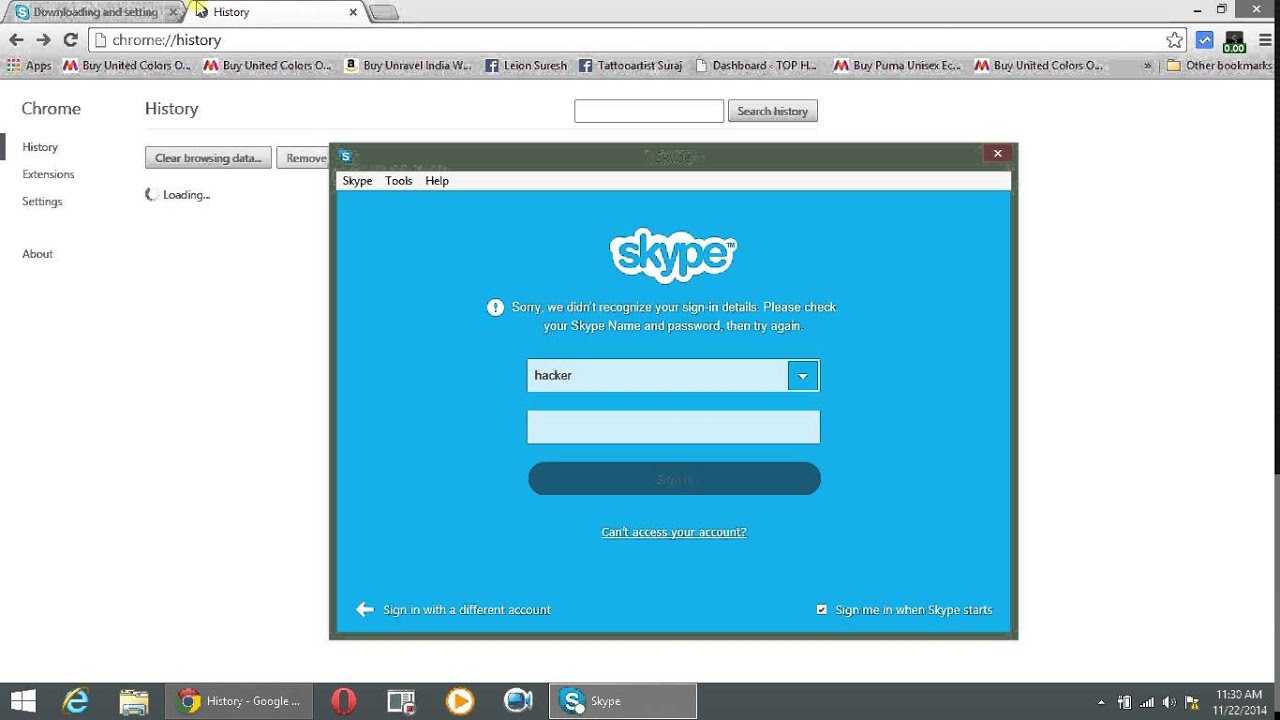Select About in the Chrome sidebar

tap(37, 254)
